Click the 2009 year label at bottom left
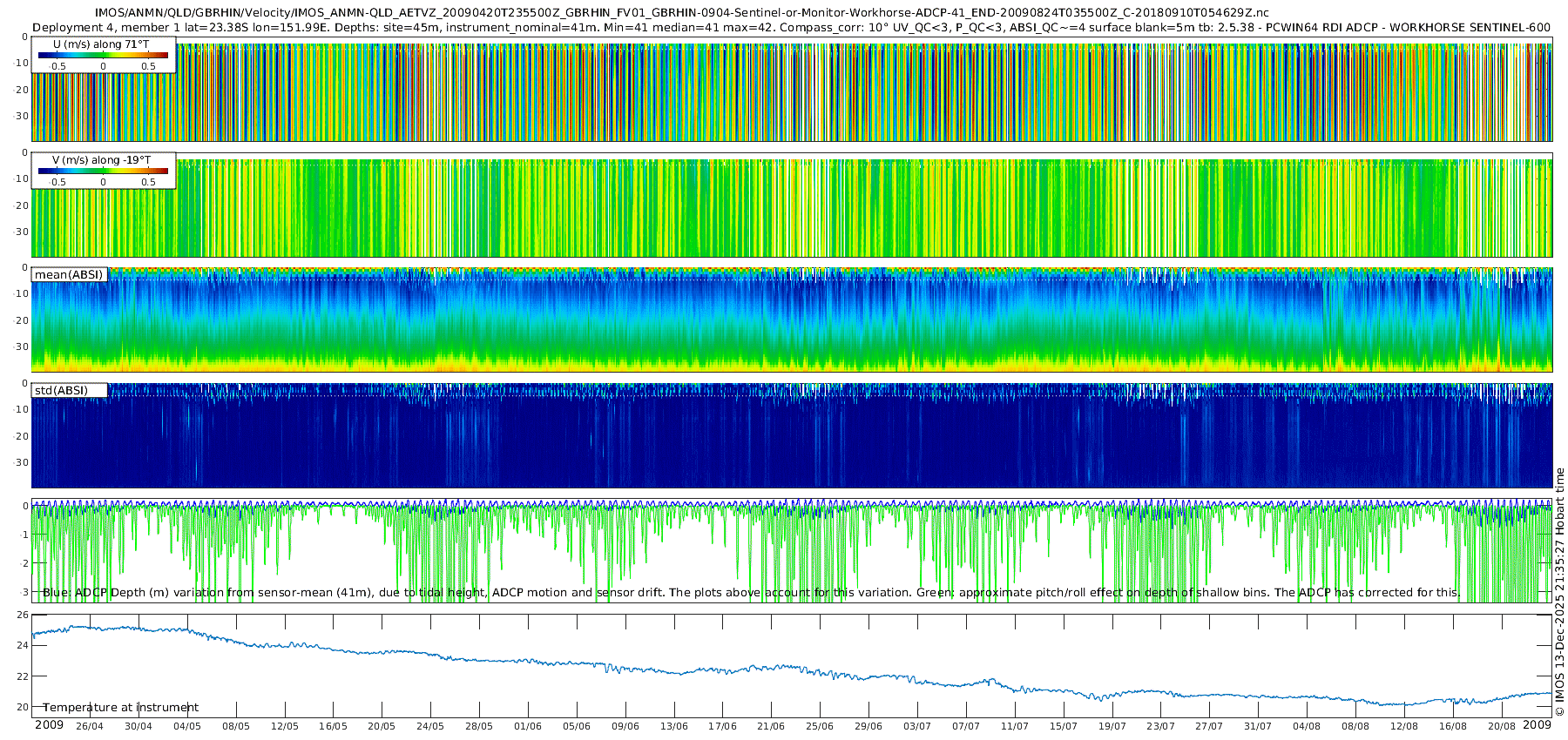The image size is (1568, 740). 49,725
